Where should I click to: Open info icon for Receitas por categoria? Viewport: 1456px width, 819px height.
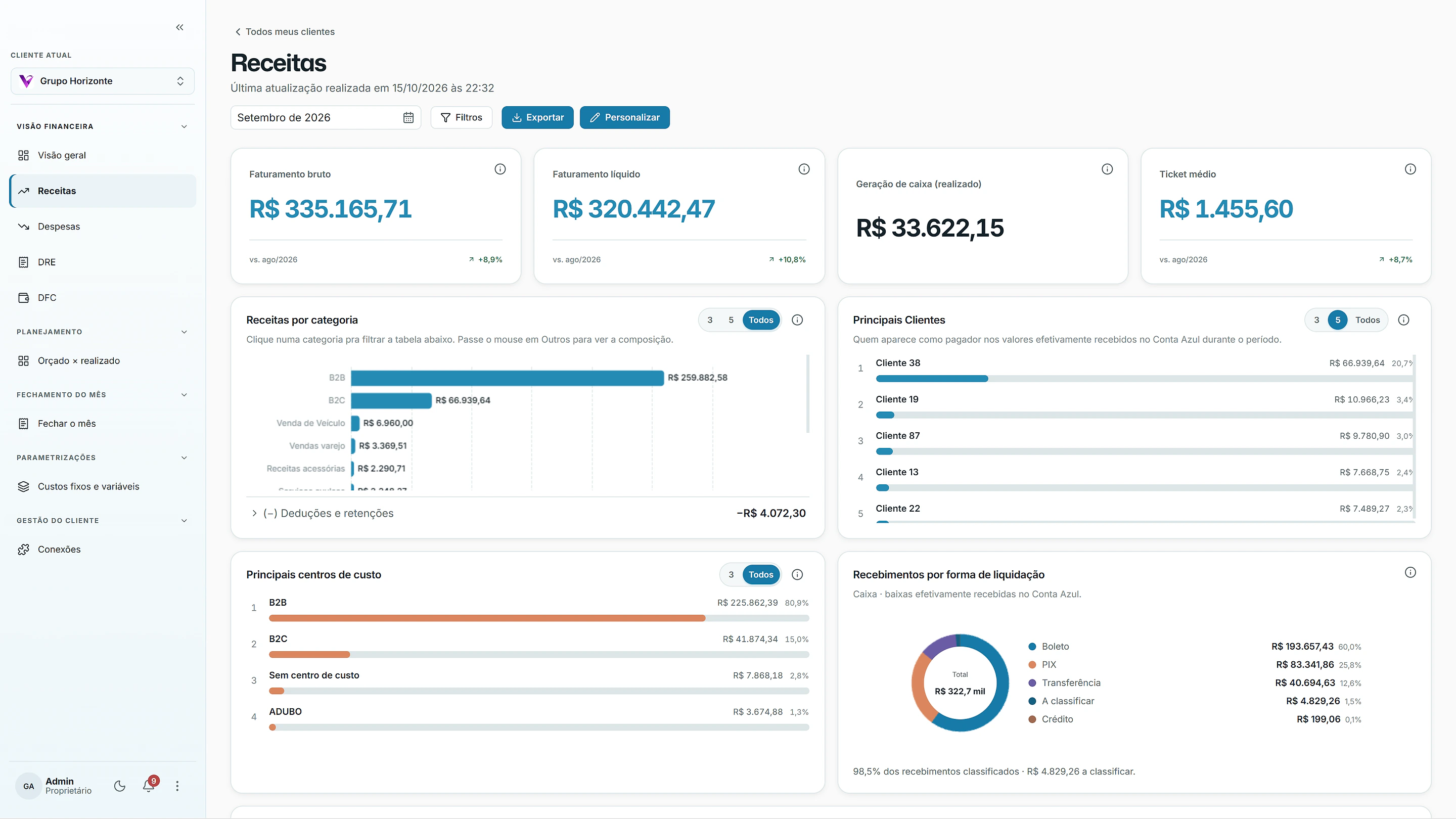pyautogui.click(x=797, y=320)
